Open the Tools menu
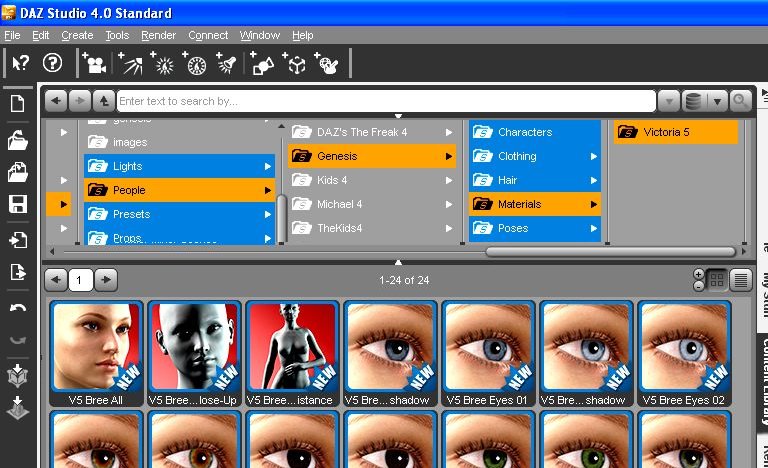Image resolution: width=768 pixels, height=468 pixels. pyautogui.click(x=117, y=35)
